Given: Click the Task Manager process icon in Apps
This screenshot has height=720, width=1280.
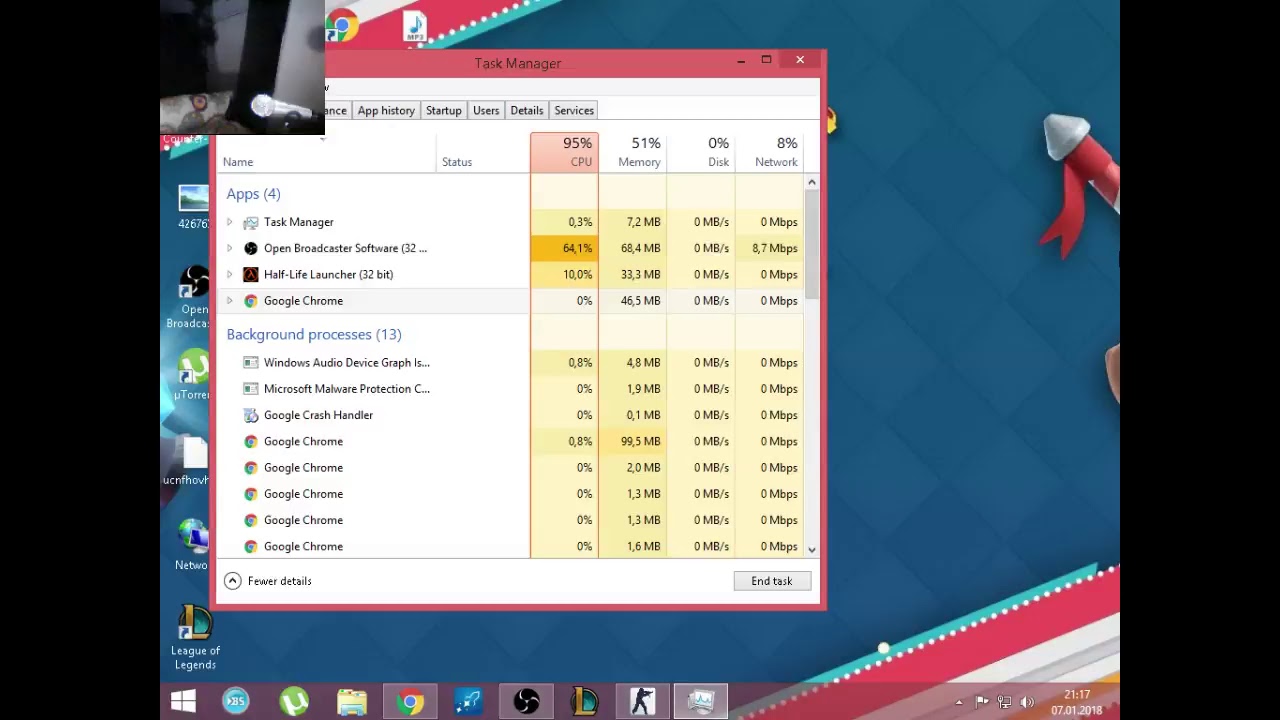Looking at the screenshot, I should click(x=251, y=222).
